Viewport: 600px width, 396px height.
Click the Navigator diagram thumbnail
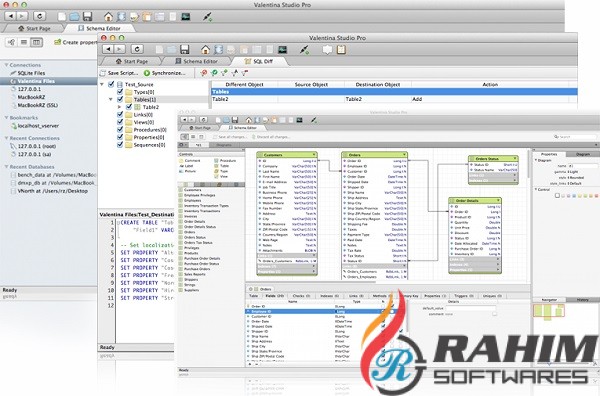click(549, 311)
